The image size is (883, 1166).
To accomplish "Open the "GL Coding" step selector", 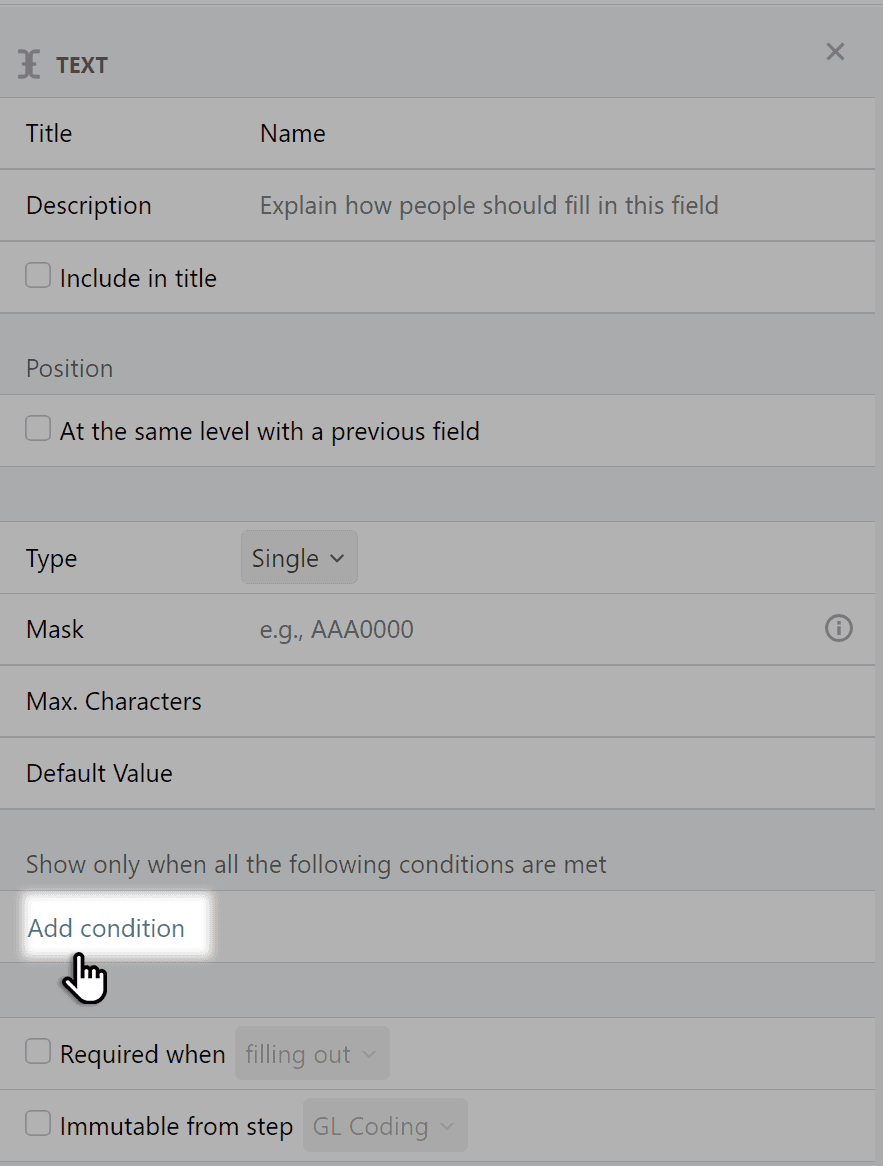I will click(x=384, y=1125).
